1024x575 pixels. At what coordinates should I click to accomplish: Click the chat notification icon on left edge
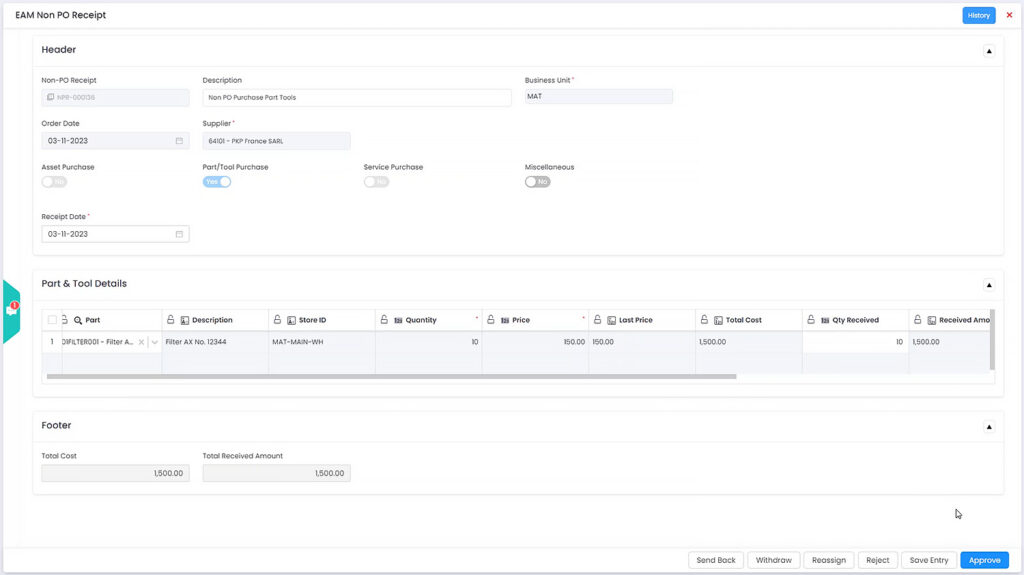tap(11, 310)
